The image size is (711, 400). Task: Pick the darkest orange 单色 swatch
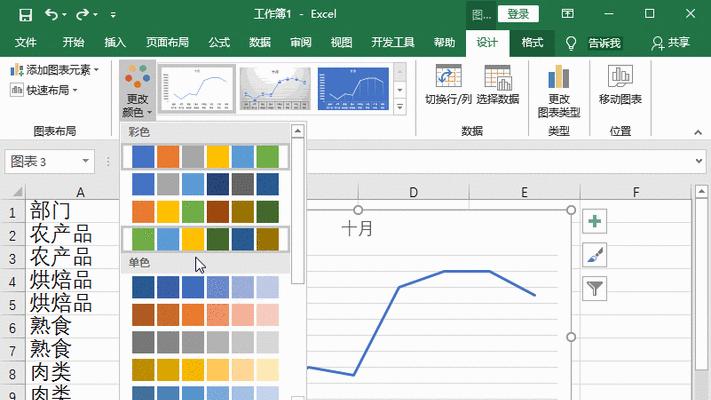tap(143, 315)
